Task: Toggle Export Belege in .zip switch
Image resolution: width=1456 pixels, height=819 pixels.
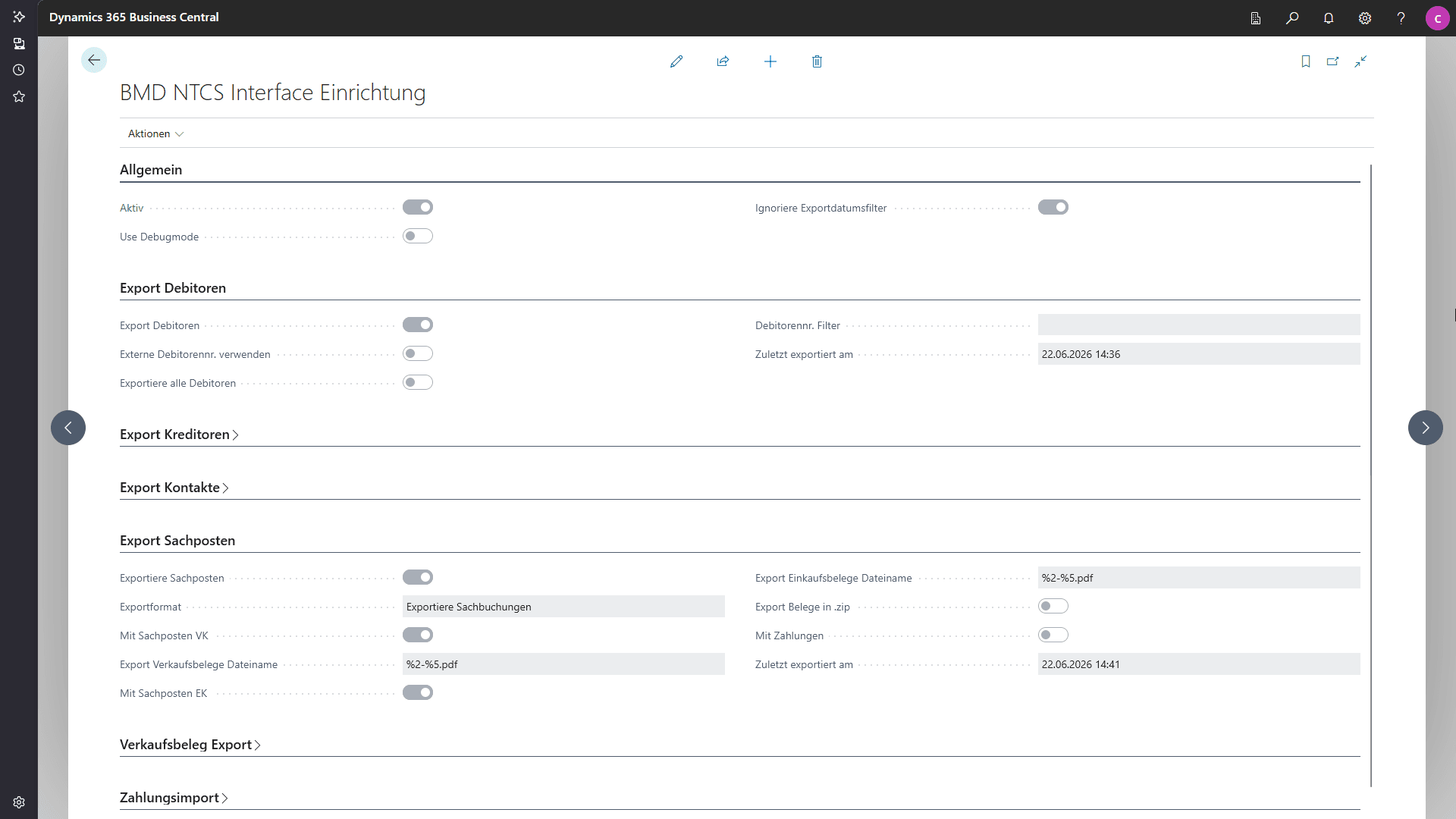Action: coord(1053,606)
